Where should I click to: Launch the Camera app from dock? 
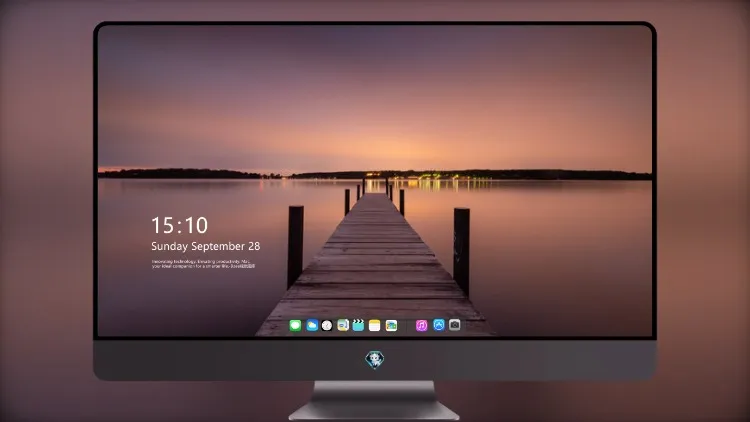(455, 325)
